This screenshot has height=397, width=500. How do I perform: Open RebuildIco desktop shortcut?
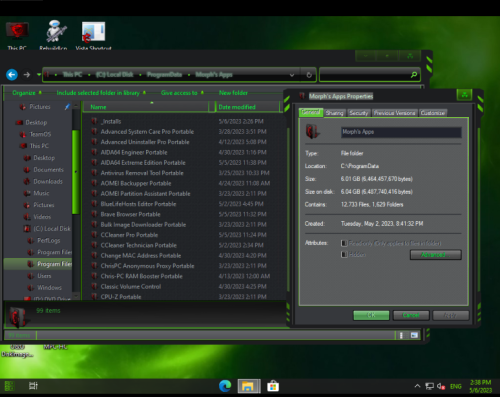click(53, 35)
